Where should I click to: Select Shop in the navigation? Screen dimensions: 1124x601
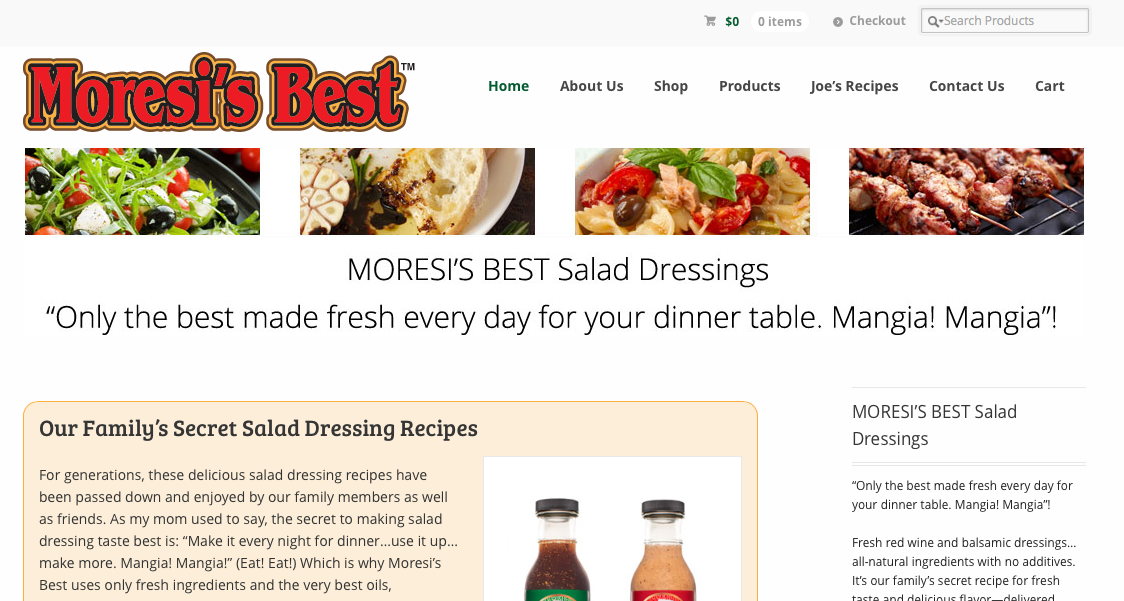[671, 86]
